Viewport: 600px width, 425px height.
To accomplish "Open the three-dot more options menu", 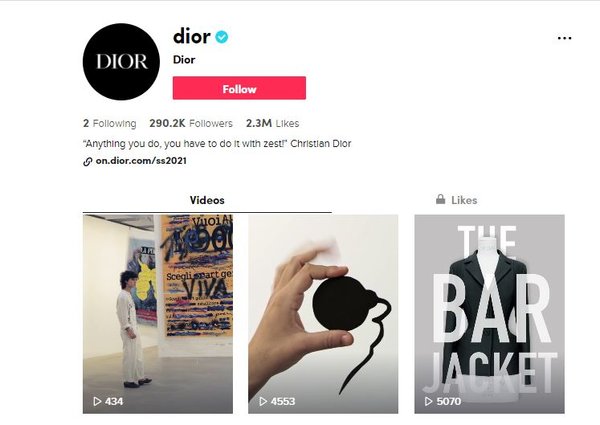I will coord(564,38).
